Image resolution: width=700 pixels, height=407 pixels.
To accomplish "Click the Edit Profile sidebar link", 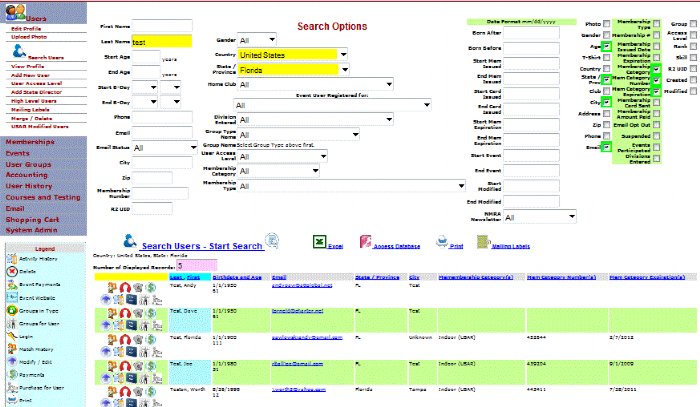I will tap(26, 29).
